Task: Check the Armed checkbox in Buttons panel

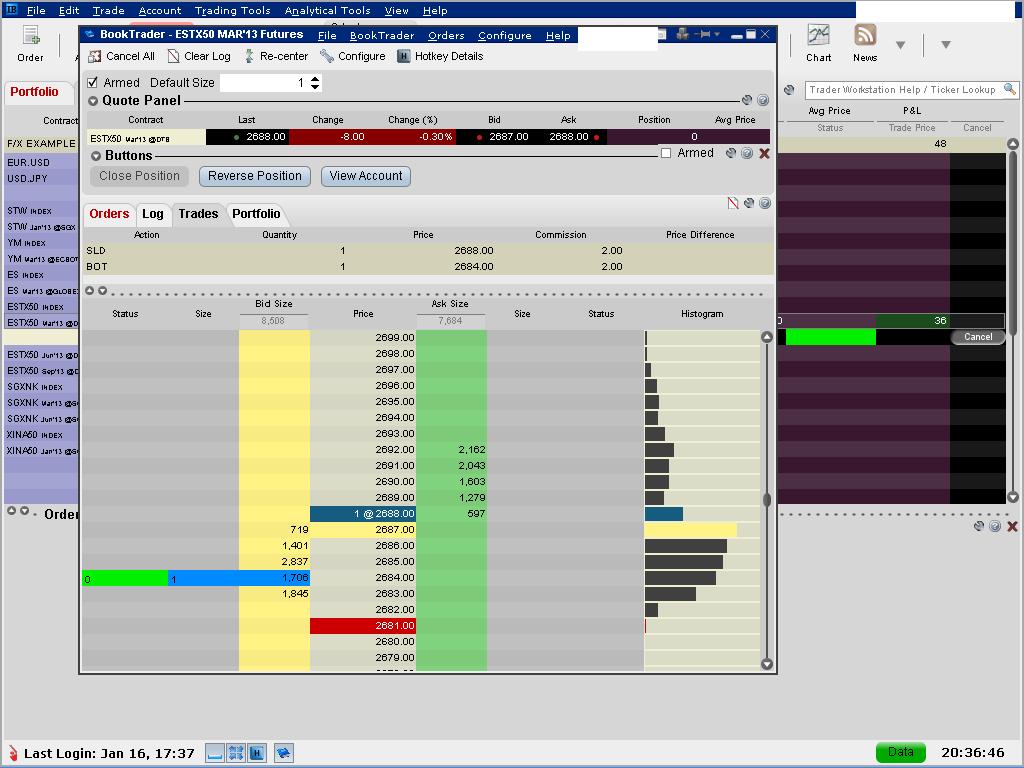Action: tap(665, 153)
